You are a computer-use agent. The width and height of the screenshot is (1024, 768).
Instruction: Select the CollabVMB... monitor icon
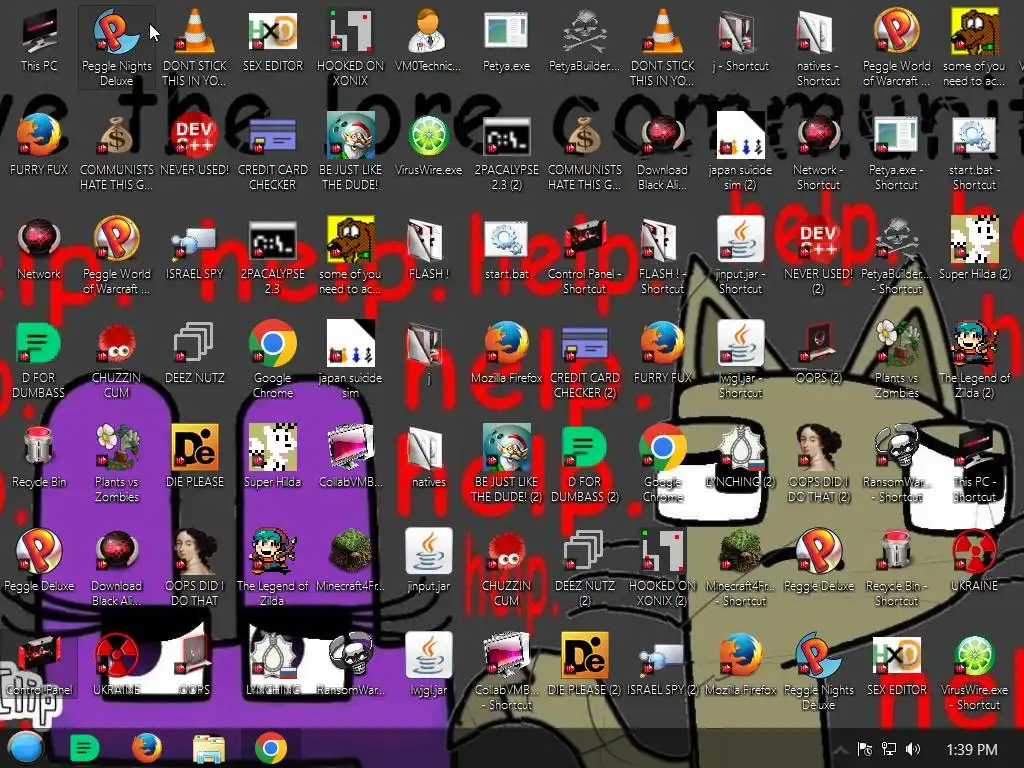(351, 456)
